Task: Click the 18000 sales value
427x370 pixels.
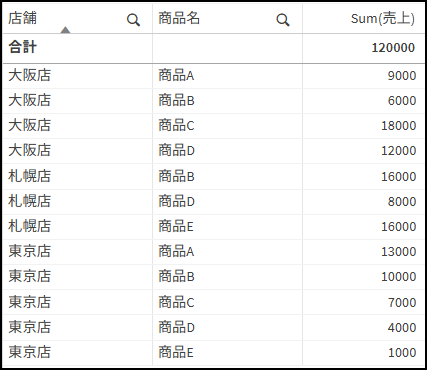Action: pyautogui.click(x=399, y=126)
